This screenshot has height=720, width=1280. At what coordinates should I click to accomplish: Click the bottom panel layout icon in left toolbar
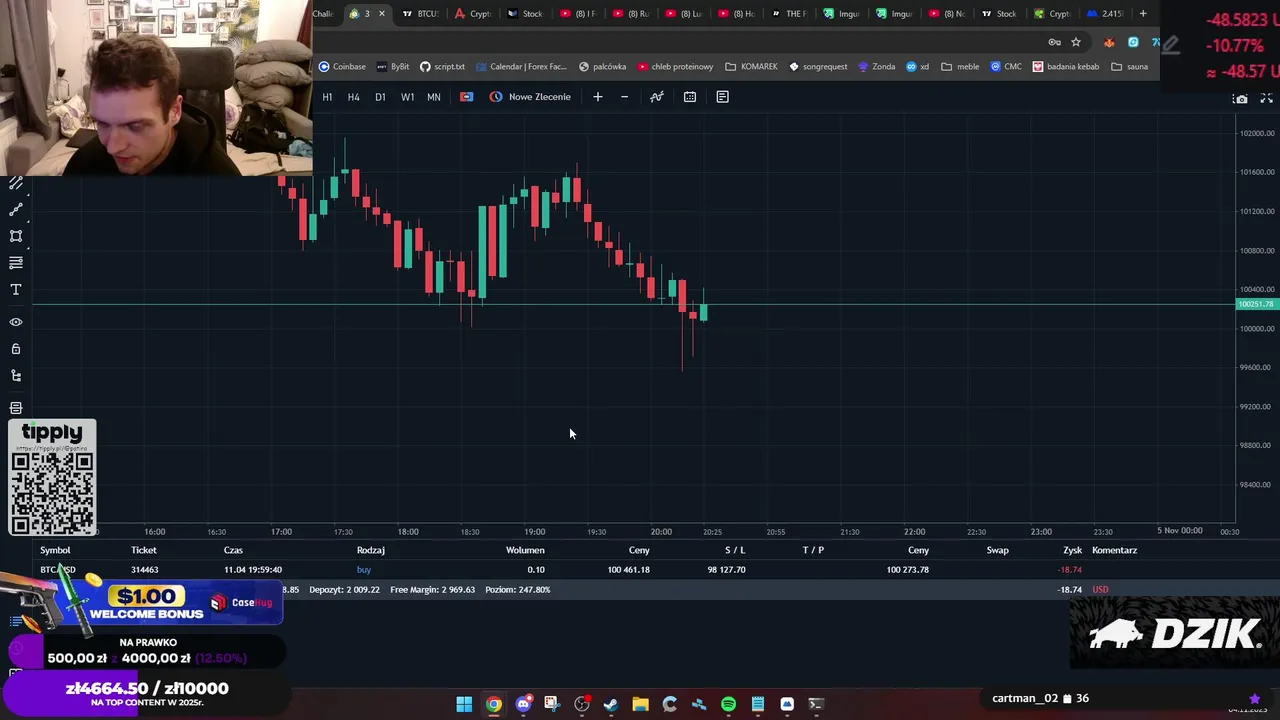pos(16,408)
